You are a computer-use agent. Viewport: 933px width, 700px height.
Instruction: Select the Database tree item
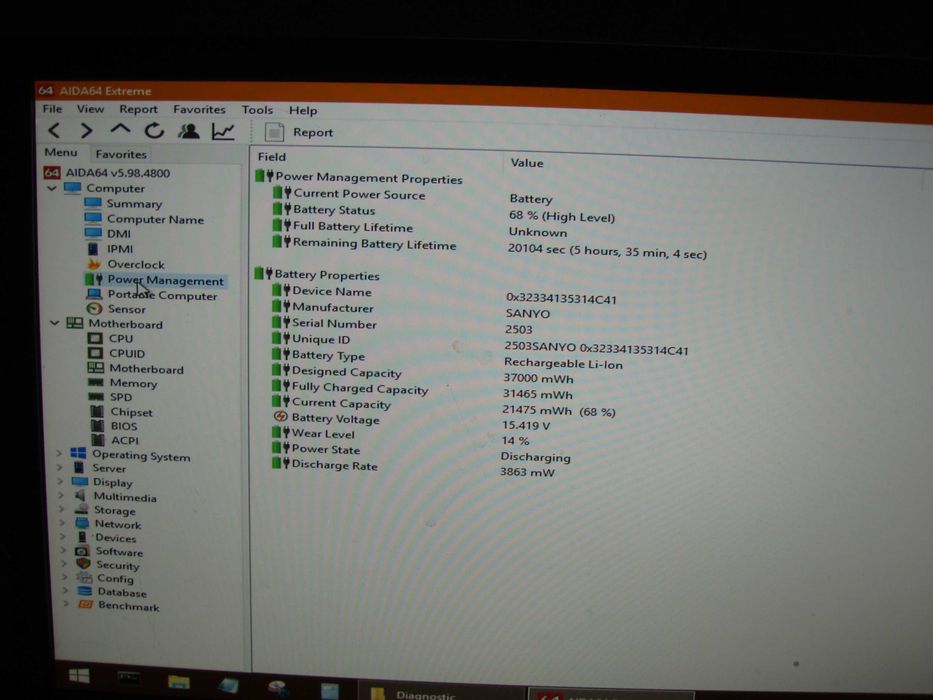point(112,592)
